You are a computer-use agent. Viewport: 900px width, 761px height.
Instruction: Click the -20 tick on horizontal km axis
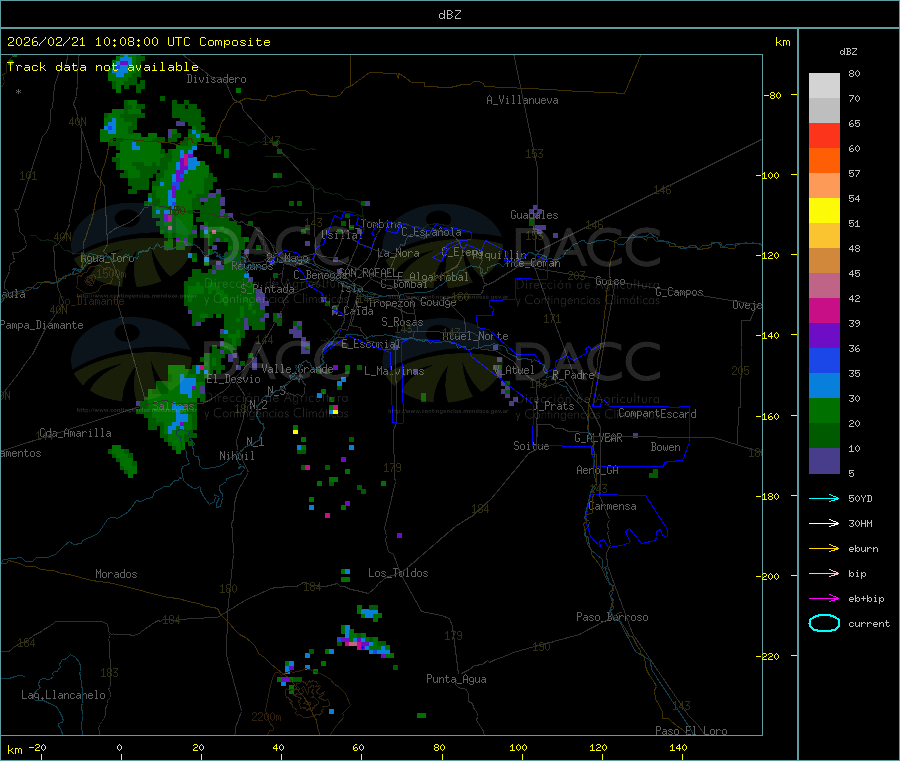point(38,747)
